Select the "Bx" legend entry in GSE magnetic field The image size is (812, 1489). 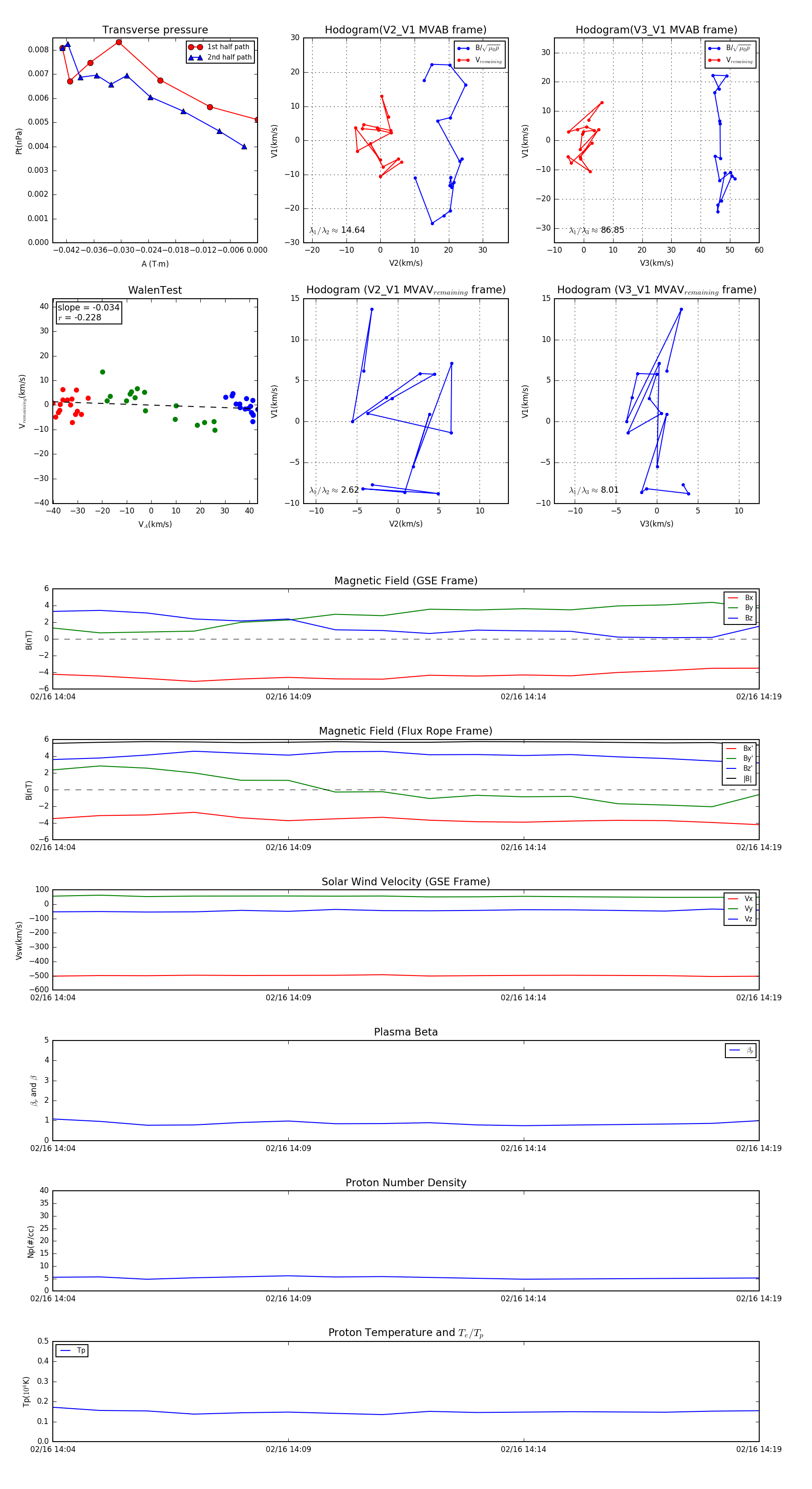tap(740, 598)
